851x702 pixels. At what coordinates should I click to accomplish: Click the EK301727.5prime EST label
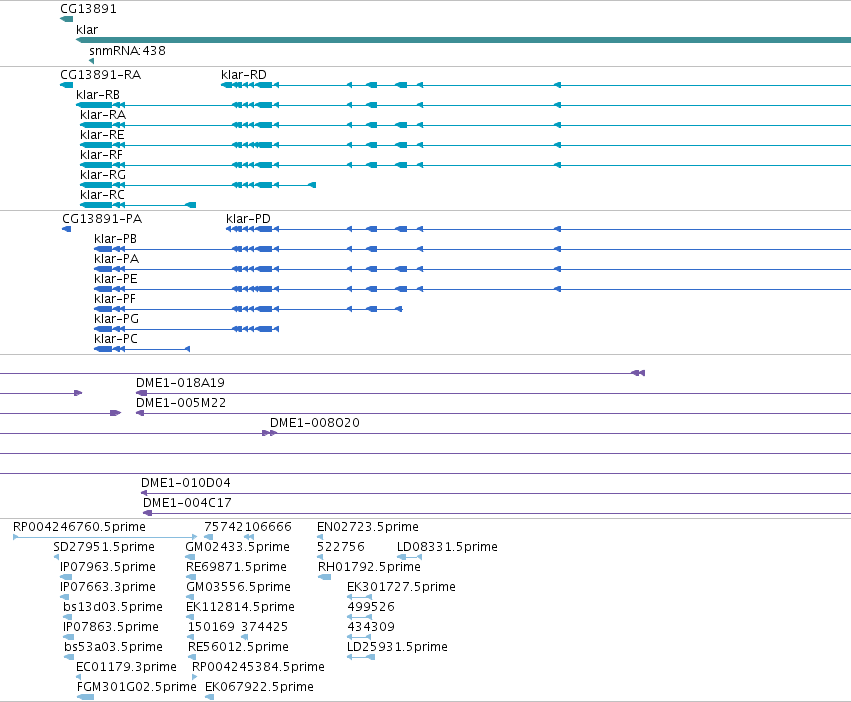401,587
